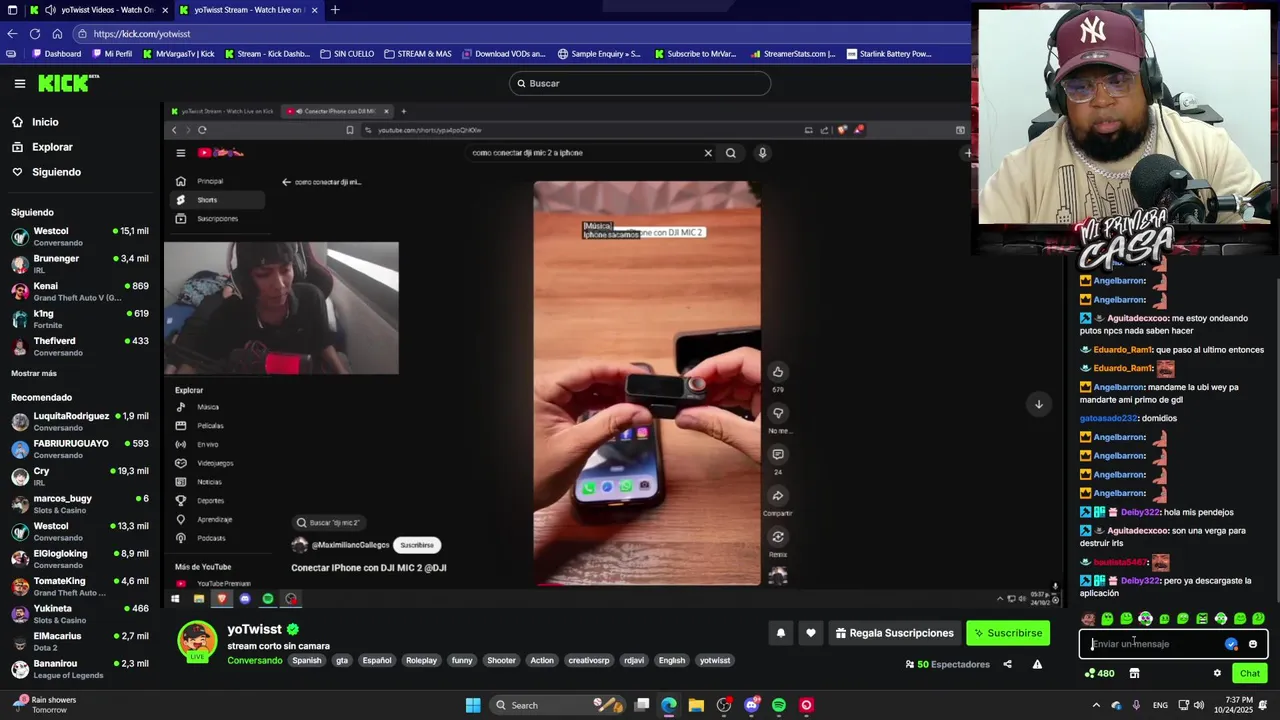This screenshot has height=720, width=1280.
Task: Open File Explorer from taskbar
Action: click(x=696, y=705)
